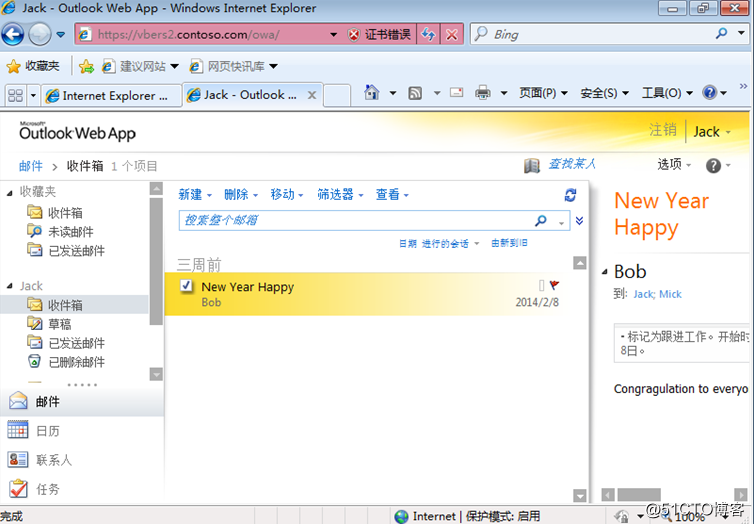
Task: Click the Print printer icon
Action: (x=483, y=92)
